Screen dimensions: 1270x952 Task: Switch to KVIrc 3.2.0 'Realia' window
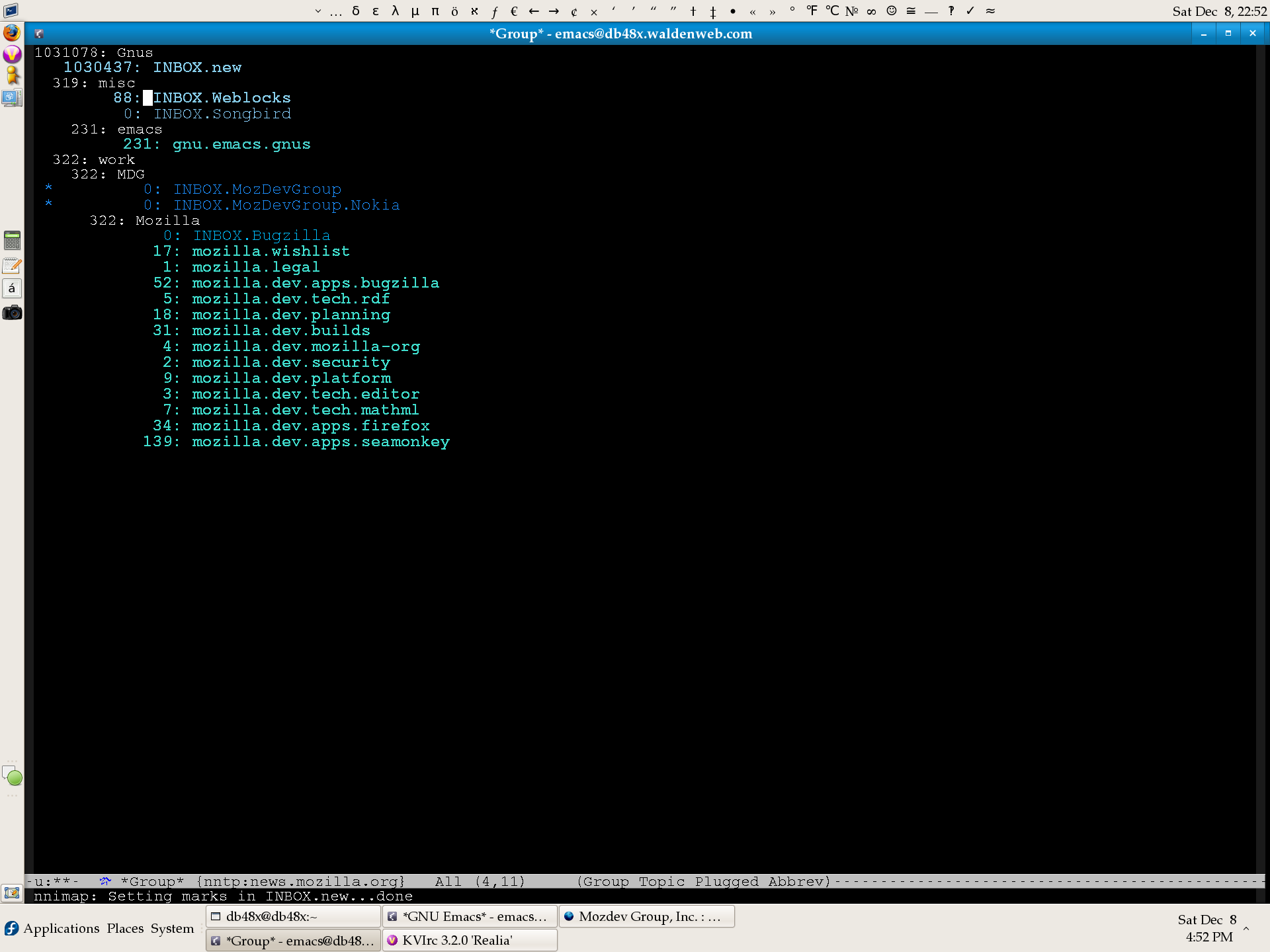(x=470, y=940)
